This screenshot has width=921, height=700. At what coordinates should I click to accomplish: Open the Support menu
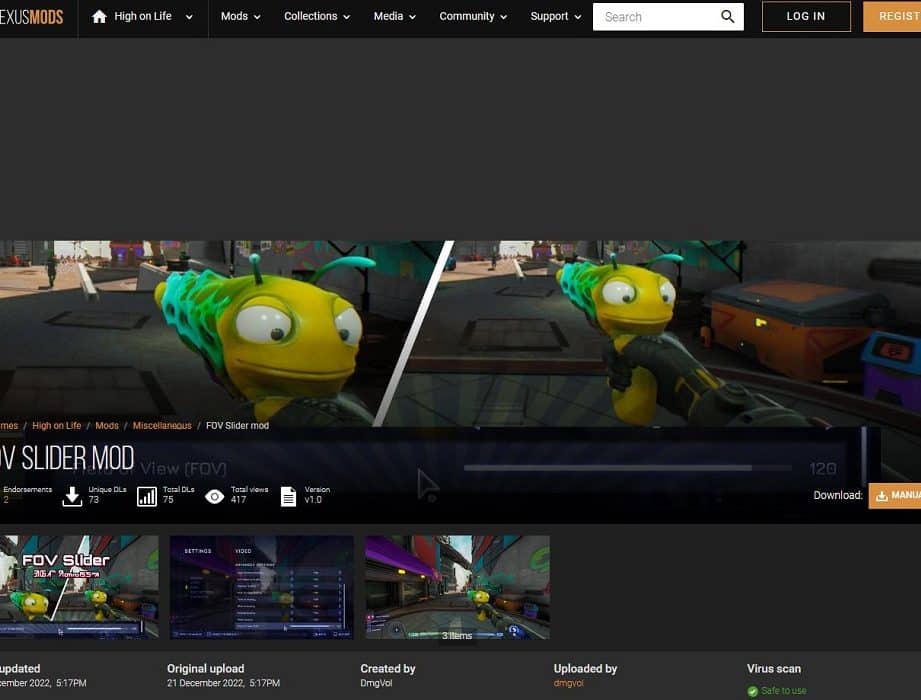[556, 16]
